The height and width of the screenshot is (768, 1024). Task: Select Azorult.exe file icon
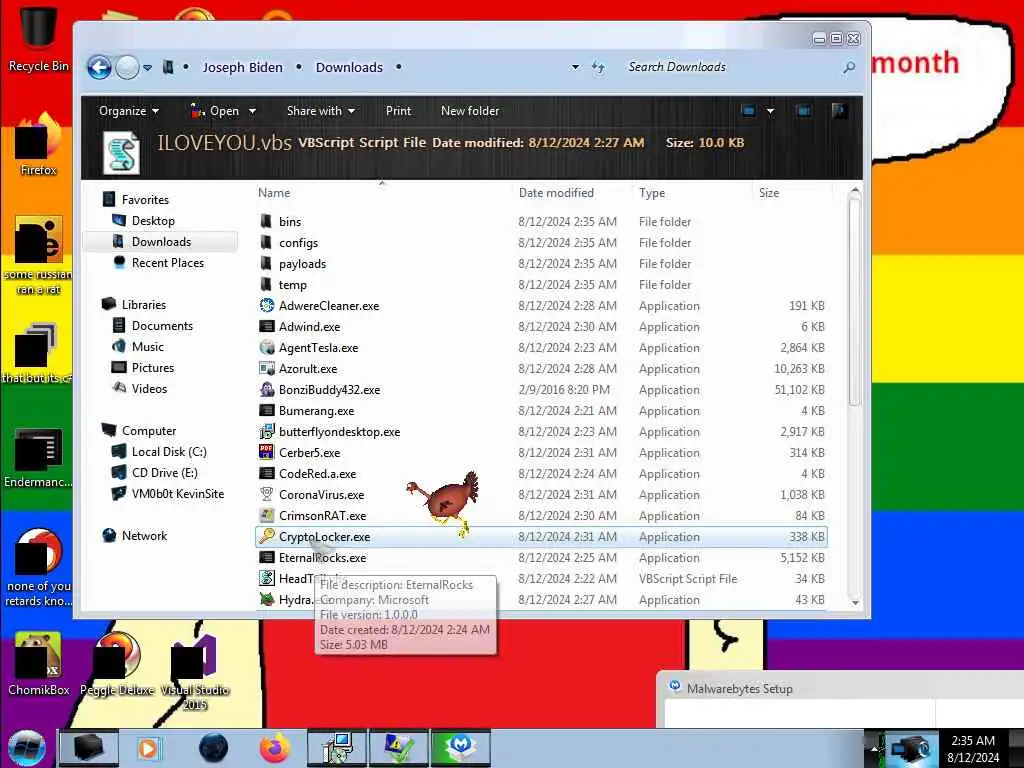click(x=266, y=368)
